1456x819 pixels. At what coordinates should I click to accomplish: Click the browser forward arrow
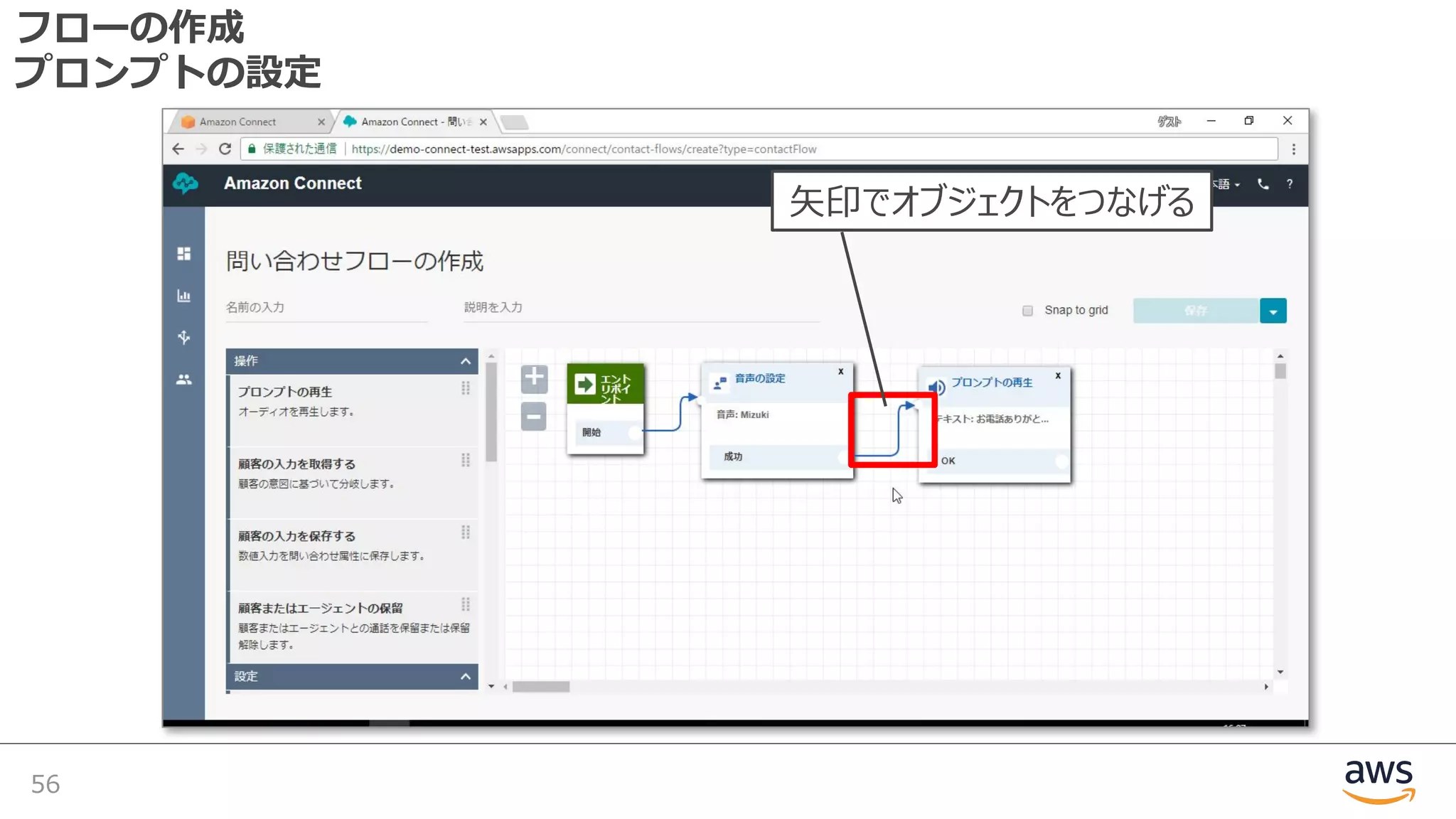[201, 149]
